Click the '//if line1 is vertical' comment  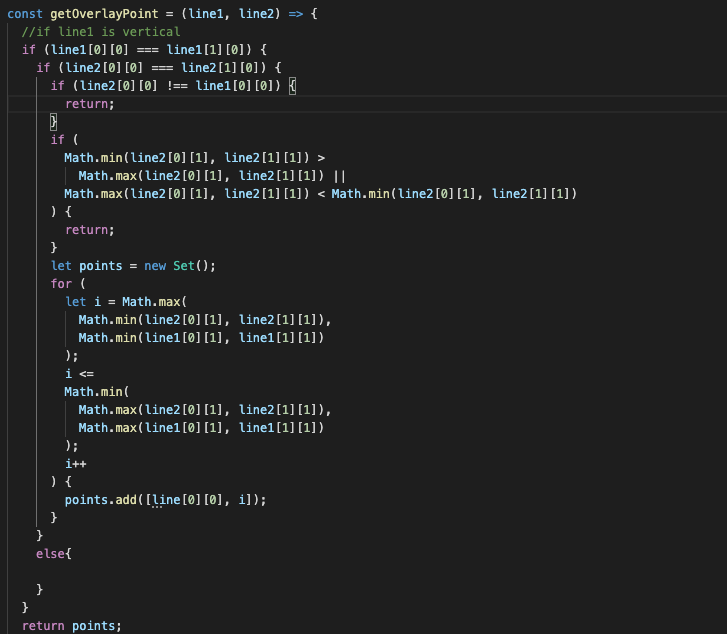101,32
